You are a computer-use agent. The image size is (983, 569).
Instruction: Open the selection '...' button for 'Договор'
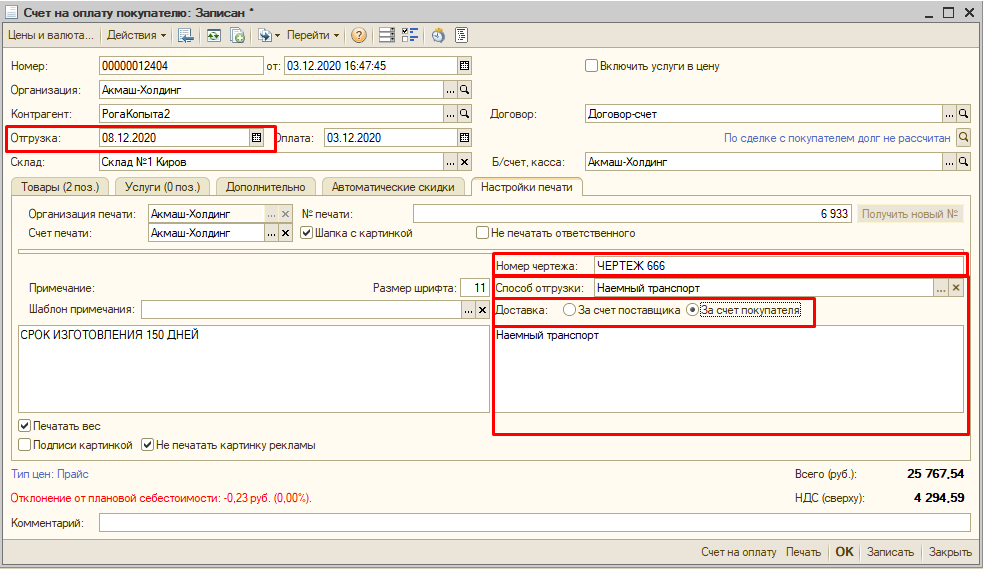950,114
